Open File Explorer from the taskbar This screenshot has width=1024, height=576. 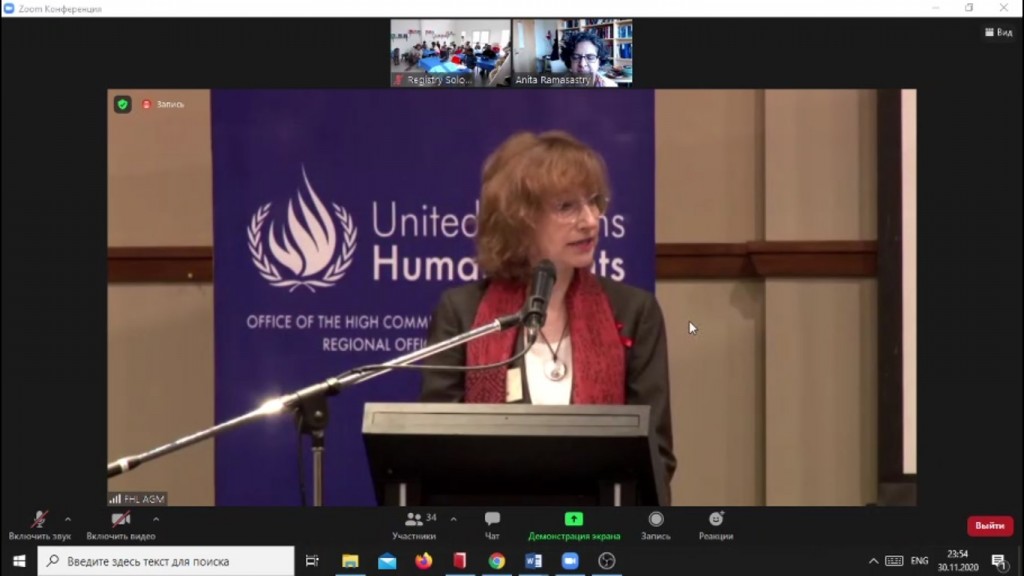350,561
